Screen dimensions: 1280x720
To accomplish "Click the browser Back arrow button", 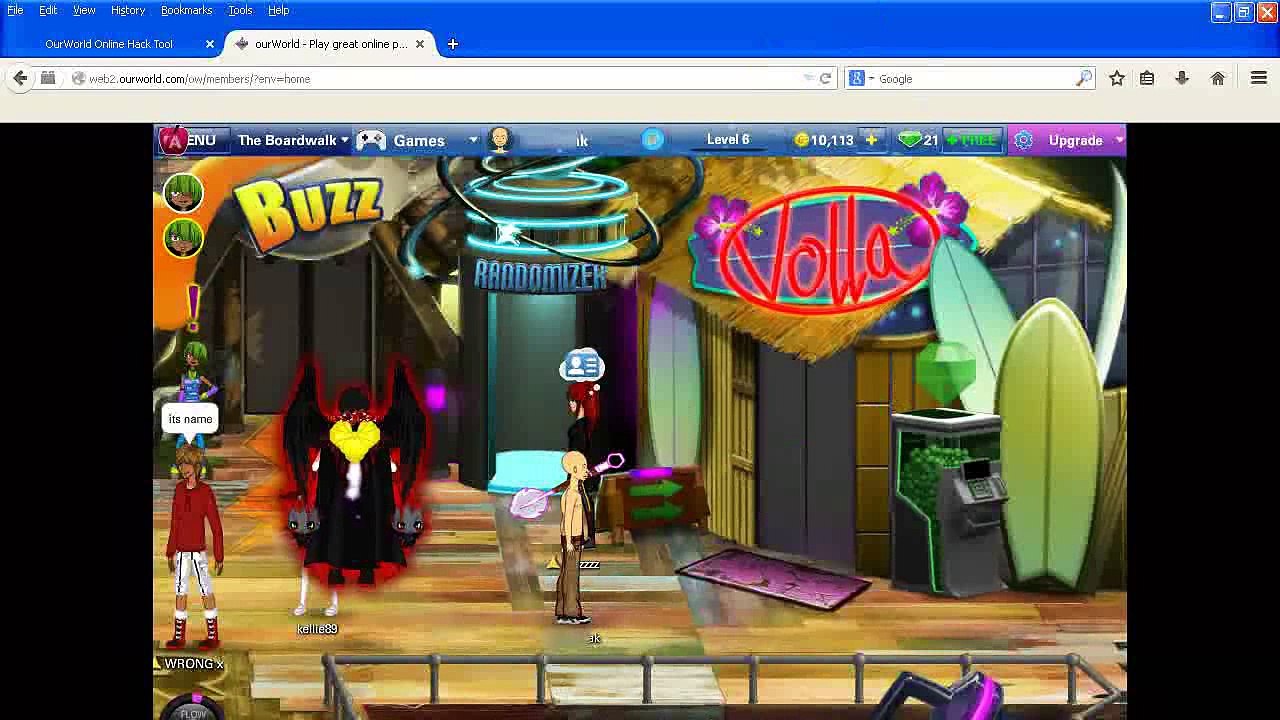I will [20, 78].
